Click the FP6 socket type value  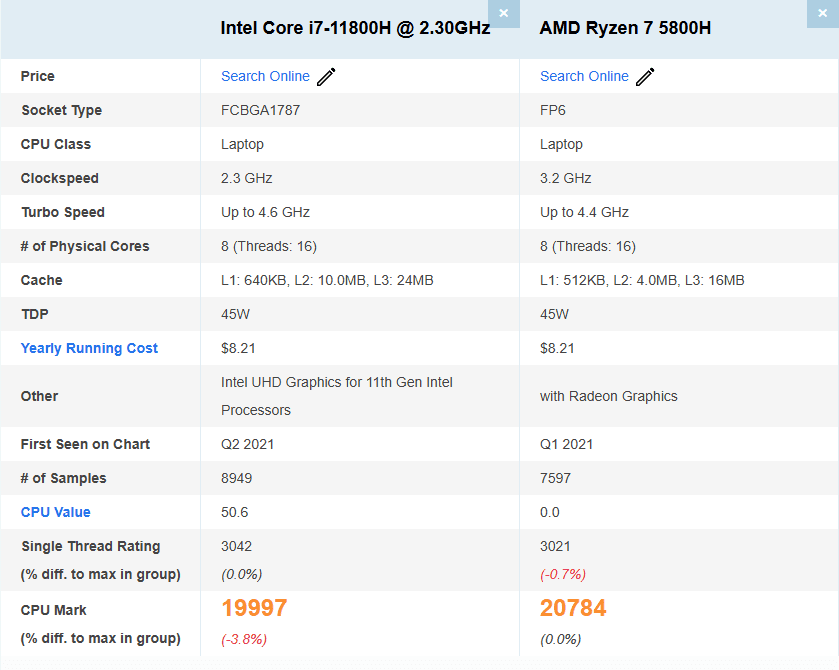552,110
